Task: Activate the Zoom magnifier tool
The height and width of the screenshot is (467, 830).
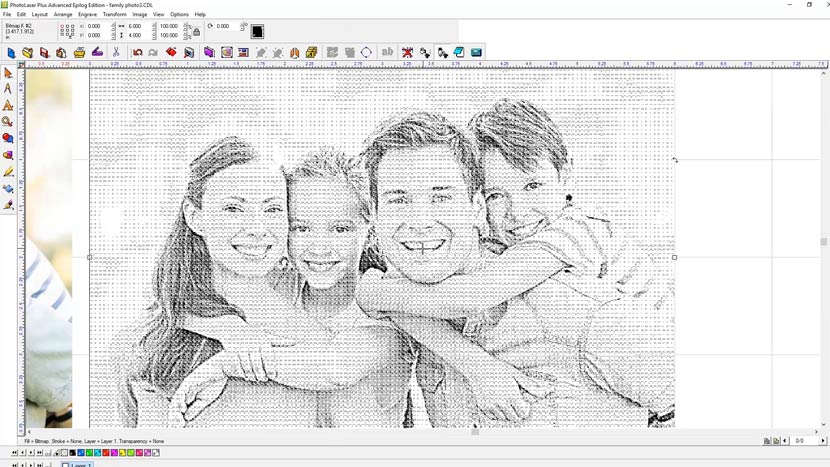Action: coord(8,122)
